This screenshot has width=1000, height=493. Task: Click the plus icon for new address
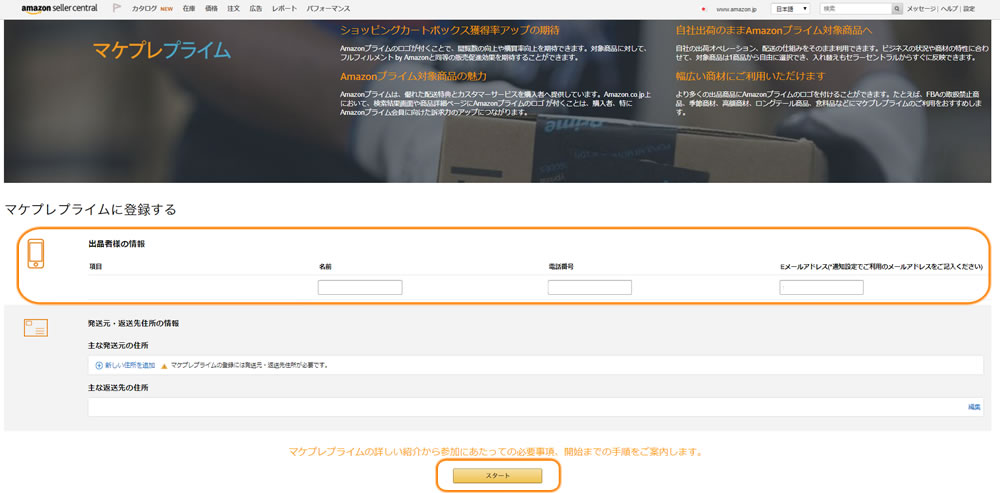pos(99,365)
